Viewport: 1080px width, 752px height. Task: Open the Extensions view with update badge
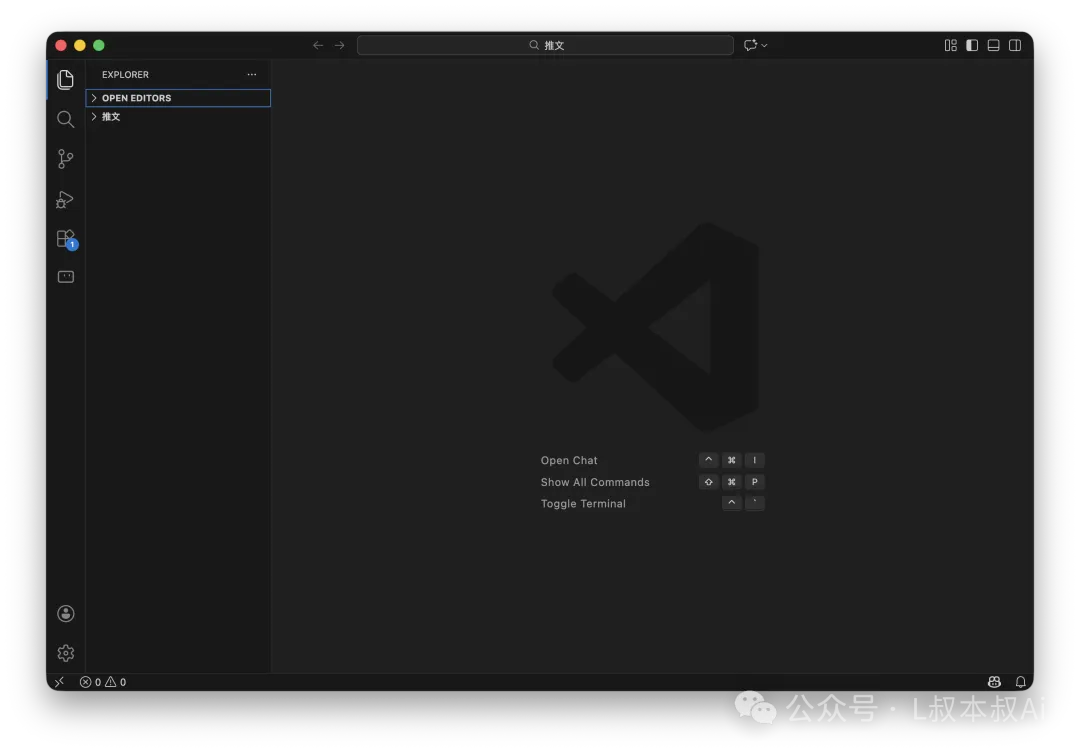[x=66, y=239]
